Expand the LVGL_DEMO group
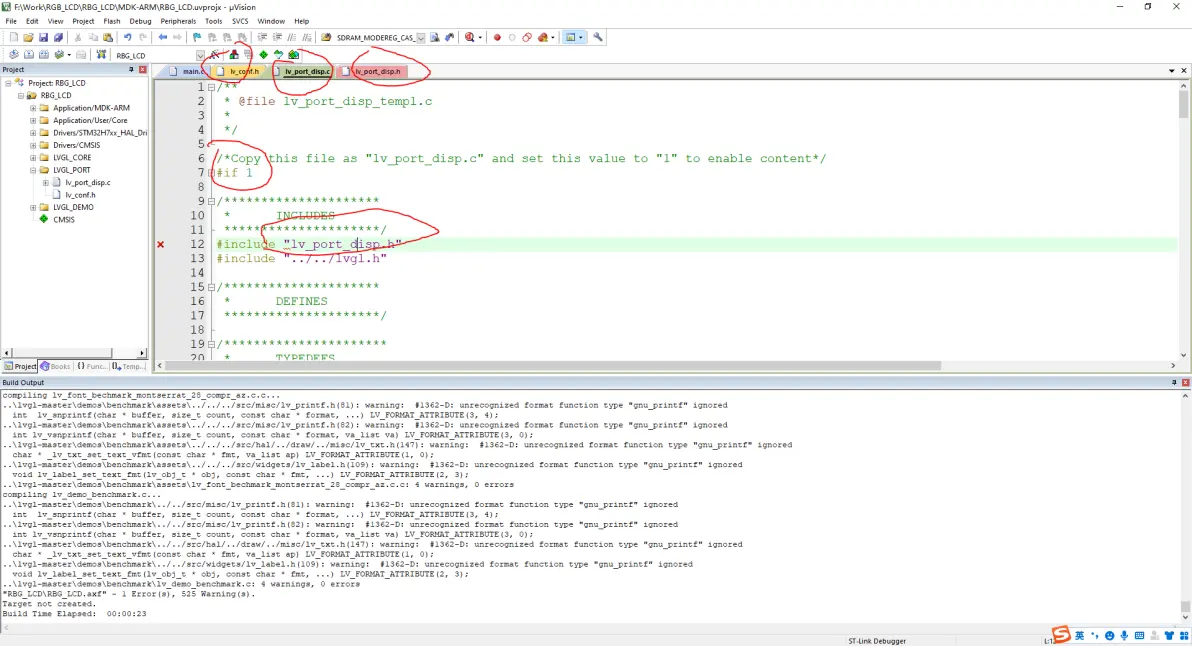 pyautogui.click(x=33, y=207)
